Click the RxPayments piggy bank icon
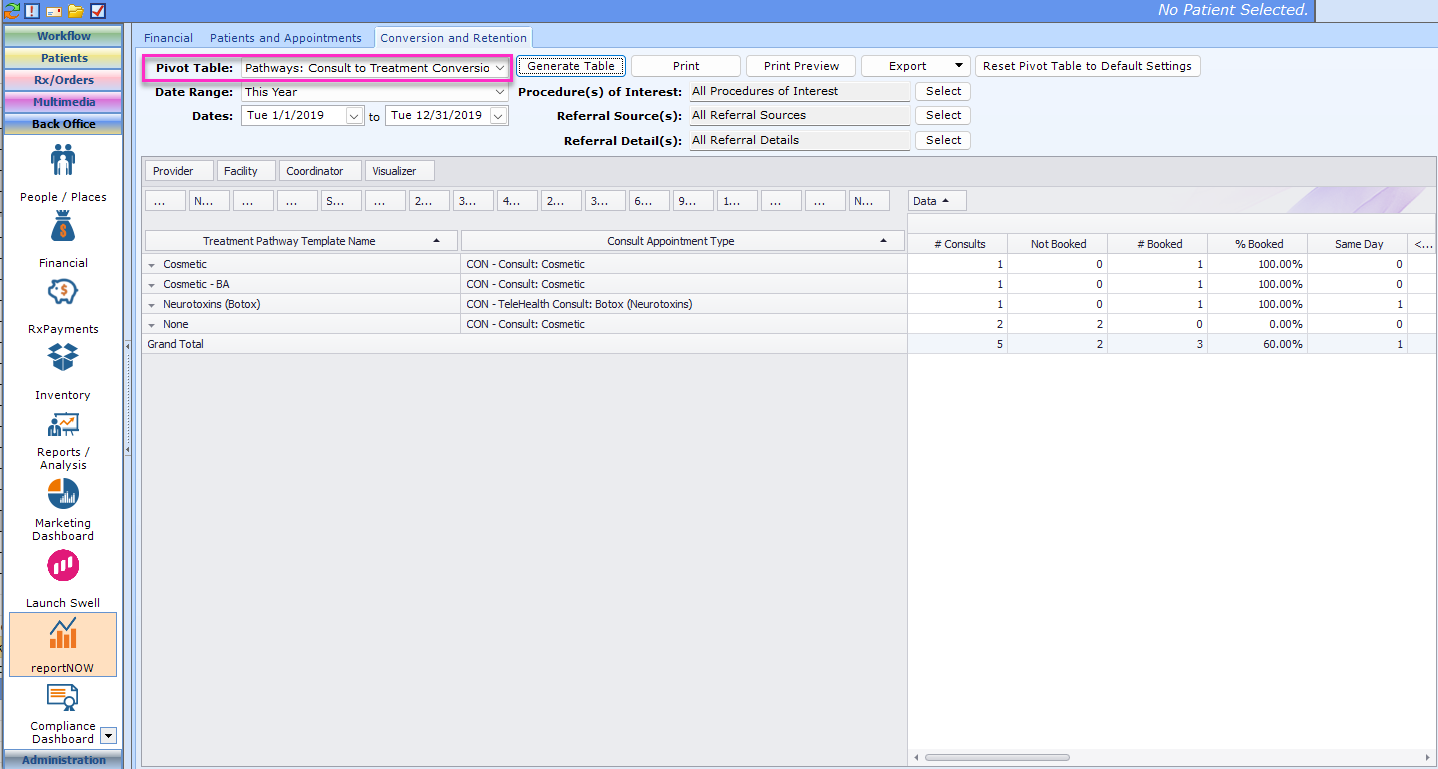1438x769 pixels. 62,293
